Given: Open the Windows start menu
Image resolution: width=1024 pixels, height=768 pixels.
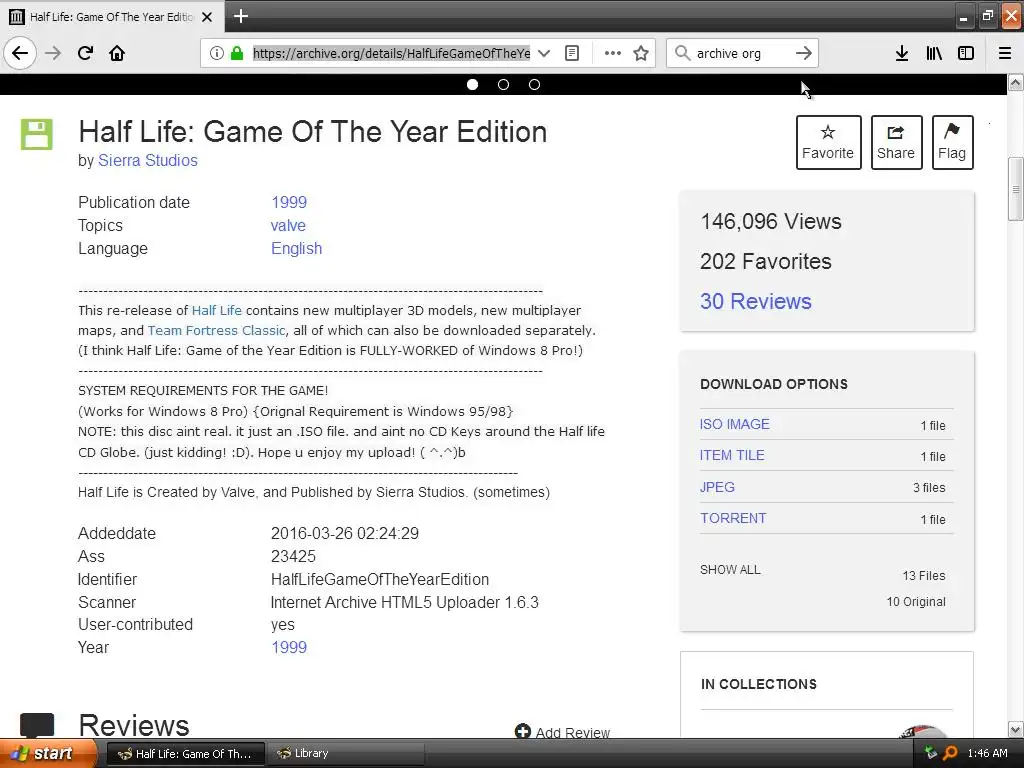Looking at the screenshot, I should (48, 754).
